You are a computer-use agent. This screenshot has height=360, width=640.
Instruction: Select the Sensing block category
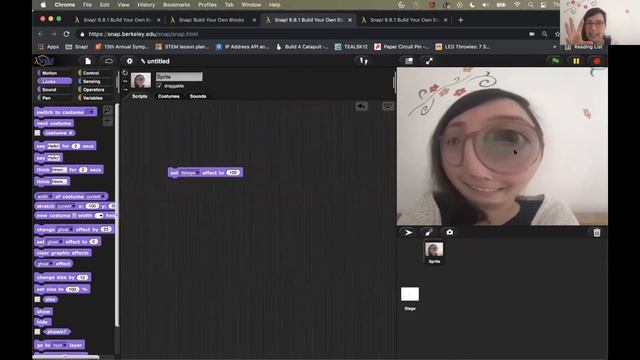coord(95,81)
